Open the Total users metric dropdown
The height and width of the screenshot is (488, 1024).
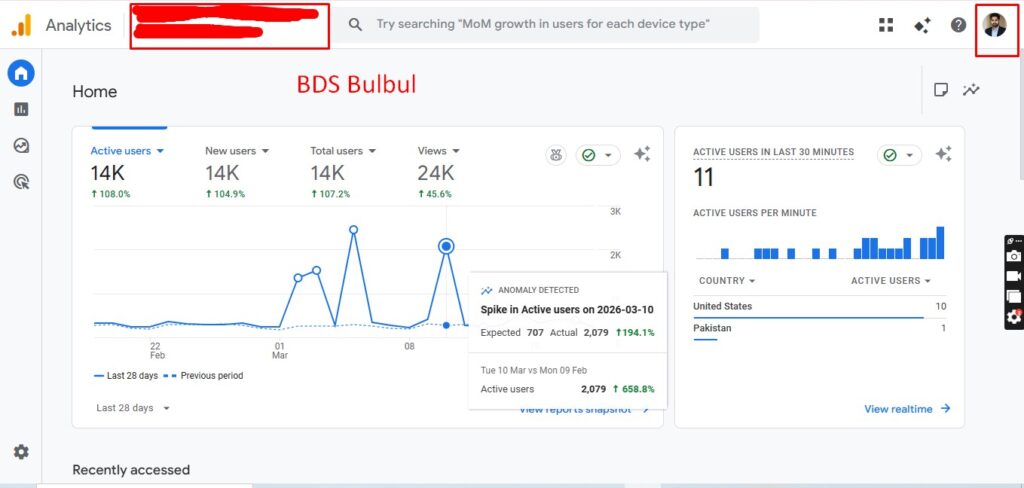[x=344, y=151]
